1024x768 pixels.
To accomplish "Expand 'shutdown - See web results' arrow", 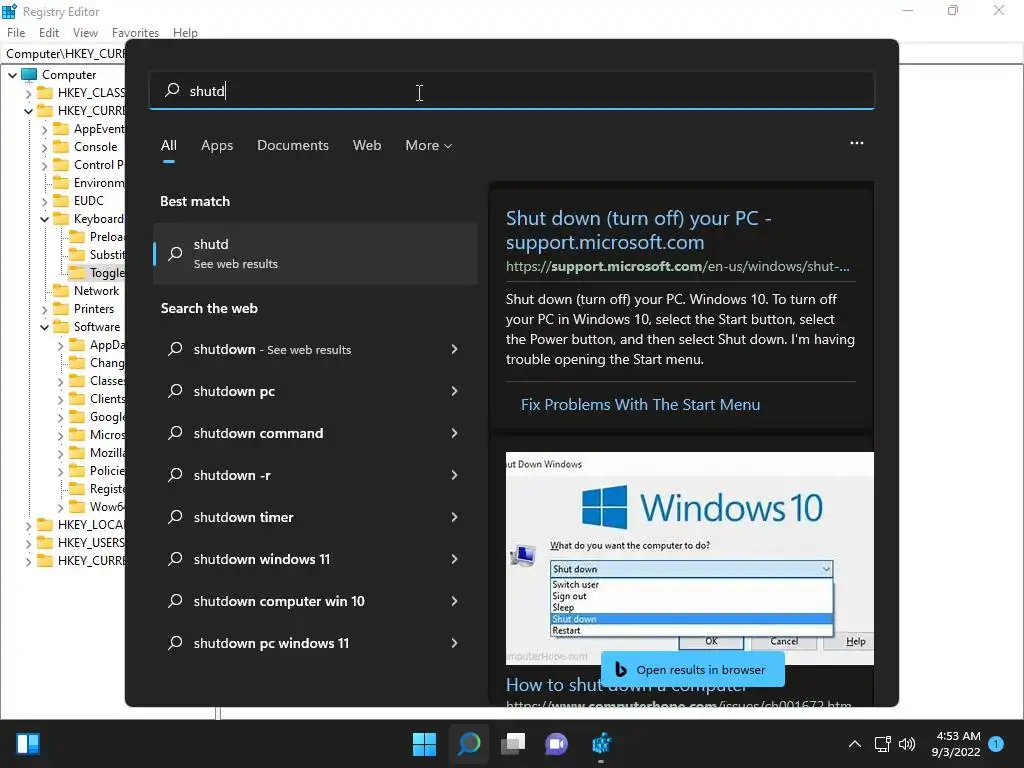I will coord(455,349).
